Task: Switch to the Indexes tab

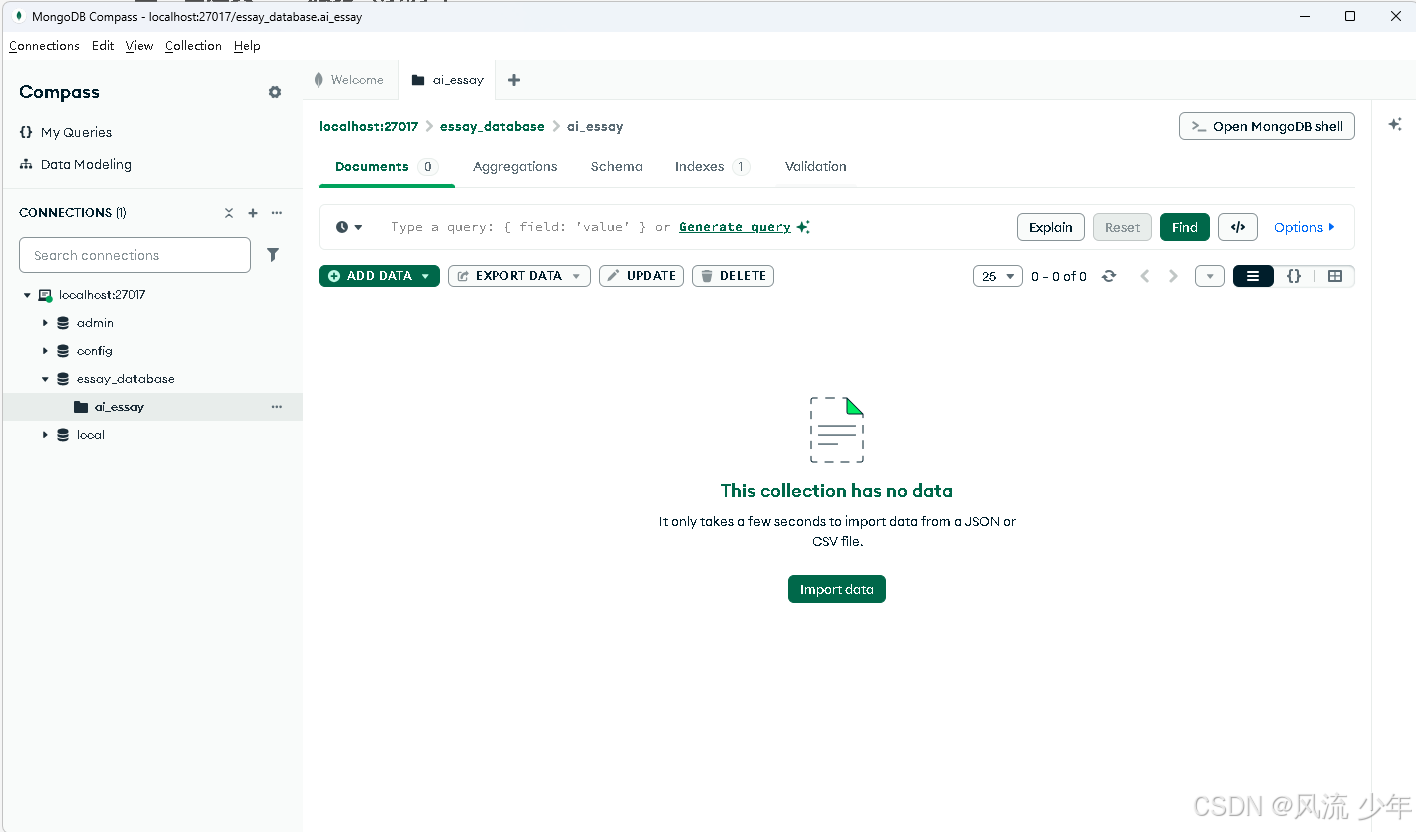Action: click(712, 167)
